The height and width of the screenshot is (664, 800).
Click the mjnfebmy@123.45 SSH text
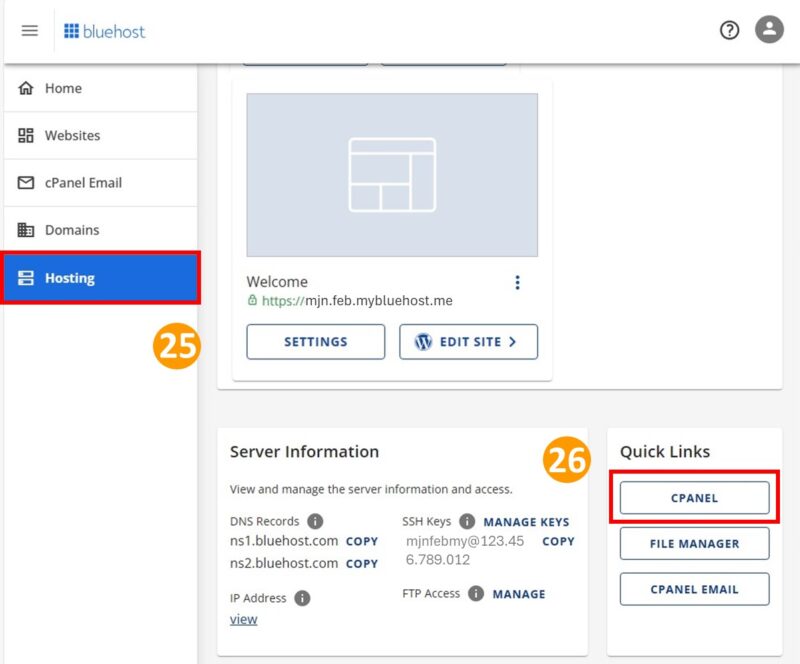pyautogui.click(x=465, y=541)
